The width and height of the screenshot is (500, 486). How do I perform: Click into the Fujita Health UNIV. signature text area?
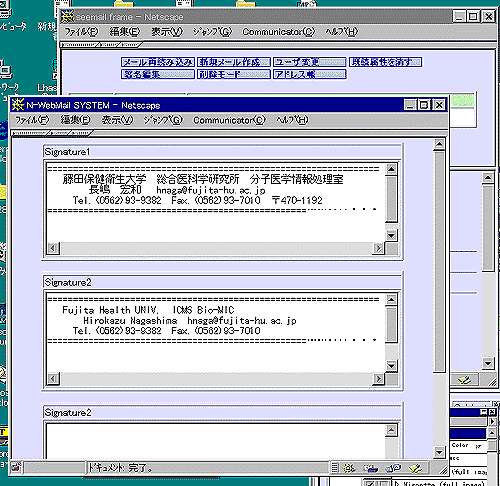216,333
